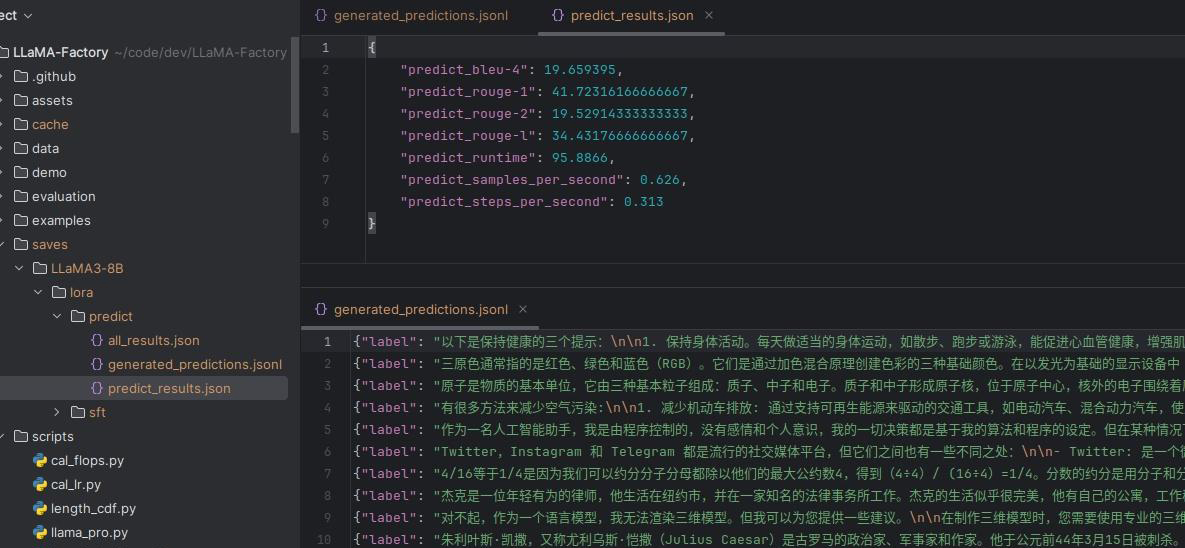Click the predict folder icon
This screenshot has height=548, width=1185.
78,317
